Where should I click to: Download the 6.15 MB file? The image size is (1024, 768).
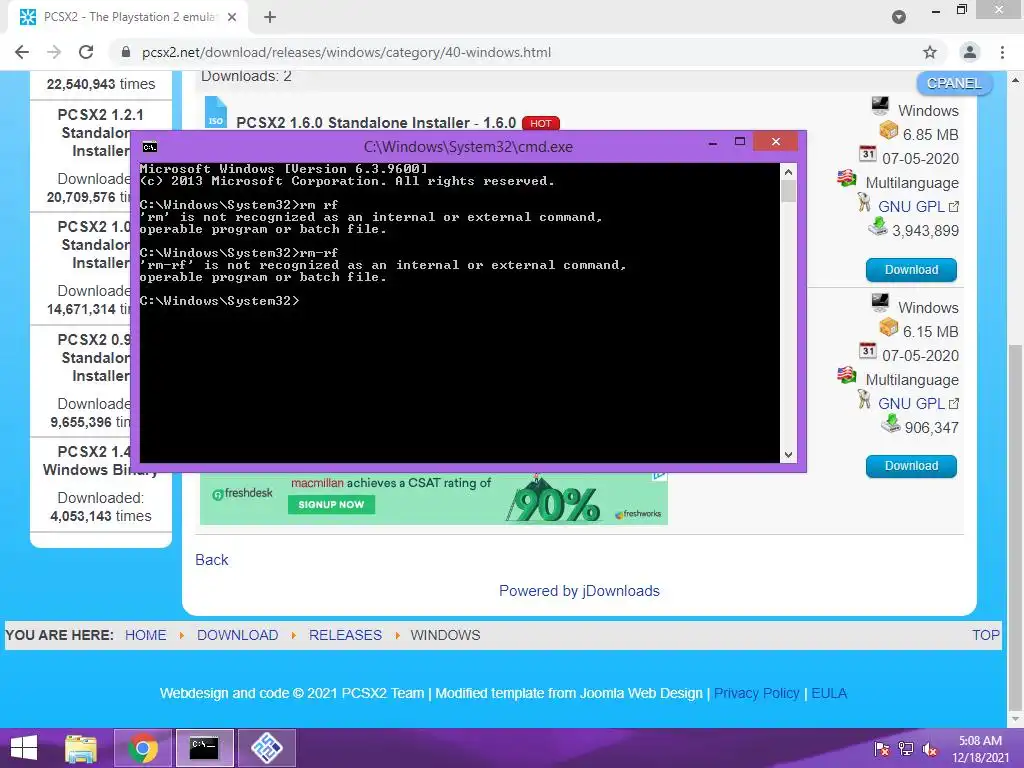pyautogui.click(x=911, y=466)
